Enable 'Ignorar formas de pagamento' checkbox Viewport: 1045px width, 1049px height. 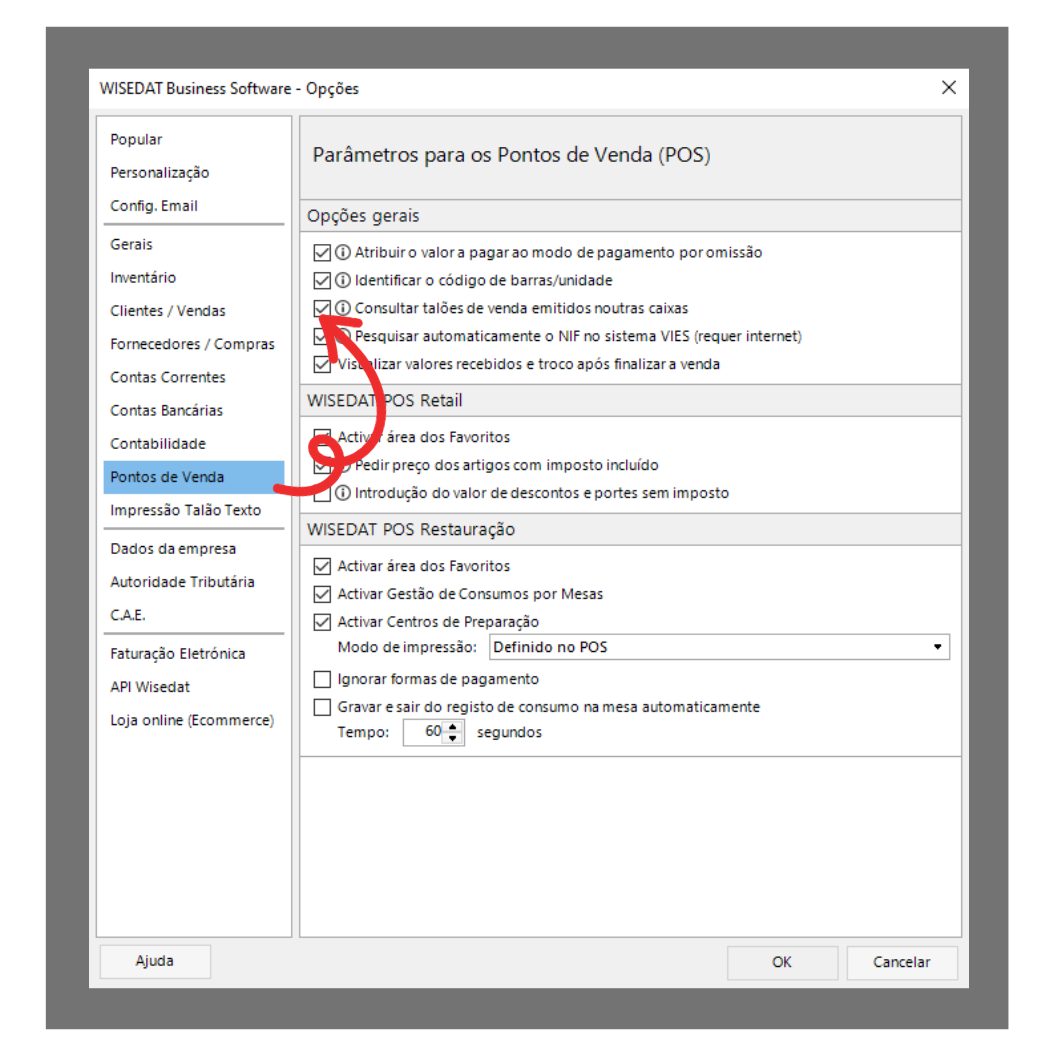[322, 680]
